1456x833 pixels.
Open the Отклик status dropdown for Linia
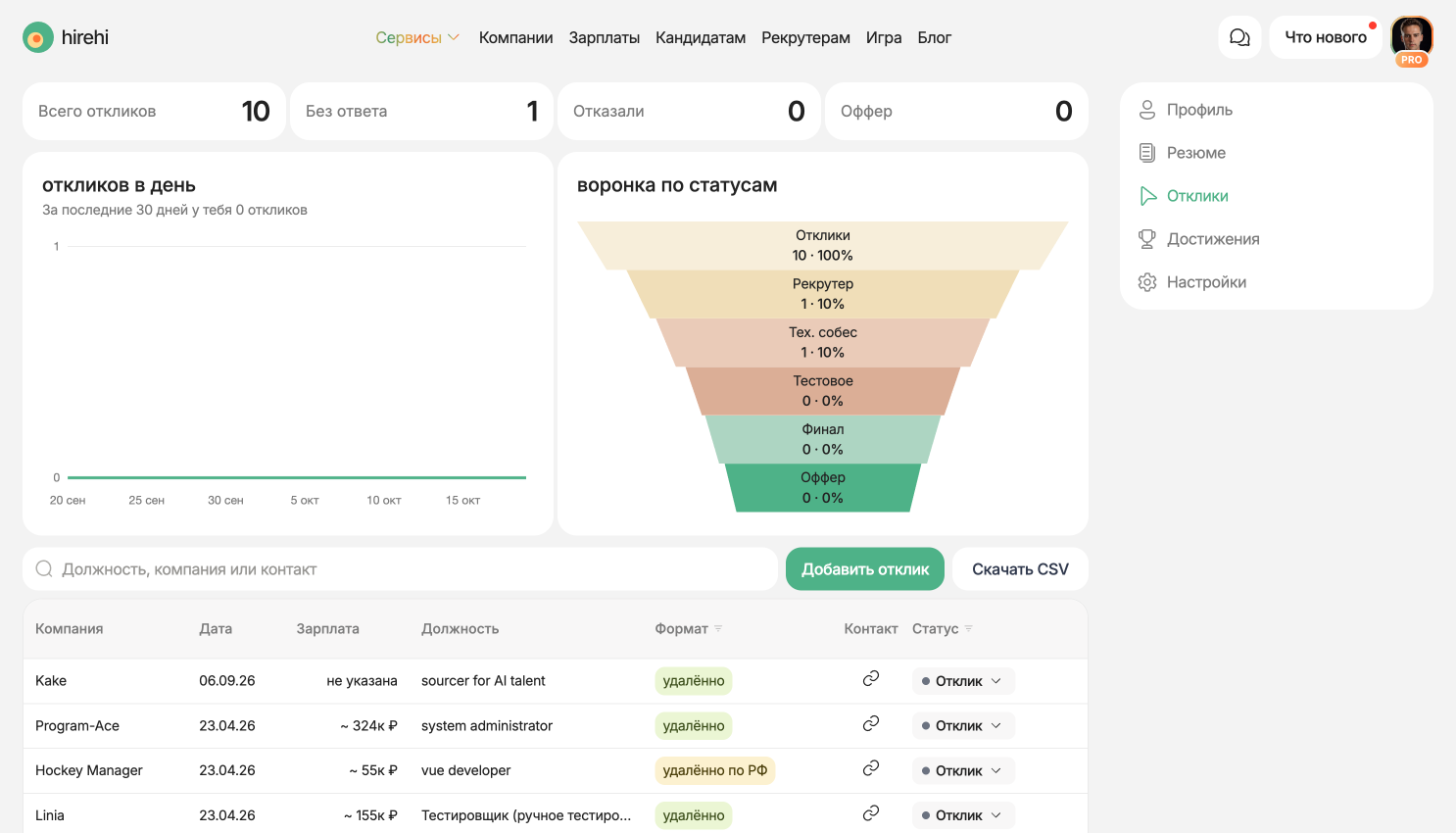[963, 815]
